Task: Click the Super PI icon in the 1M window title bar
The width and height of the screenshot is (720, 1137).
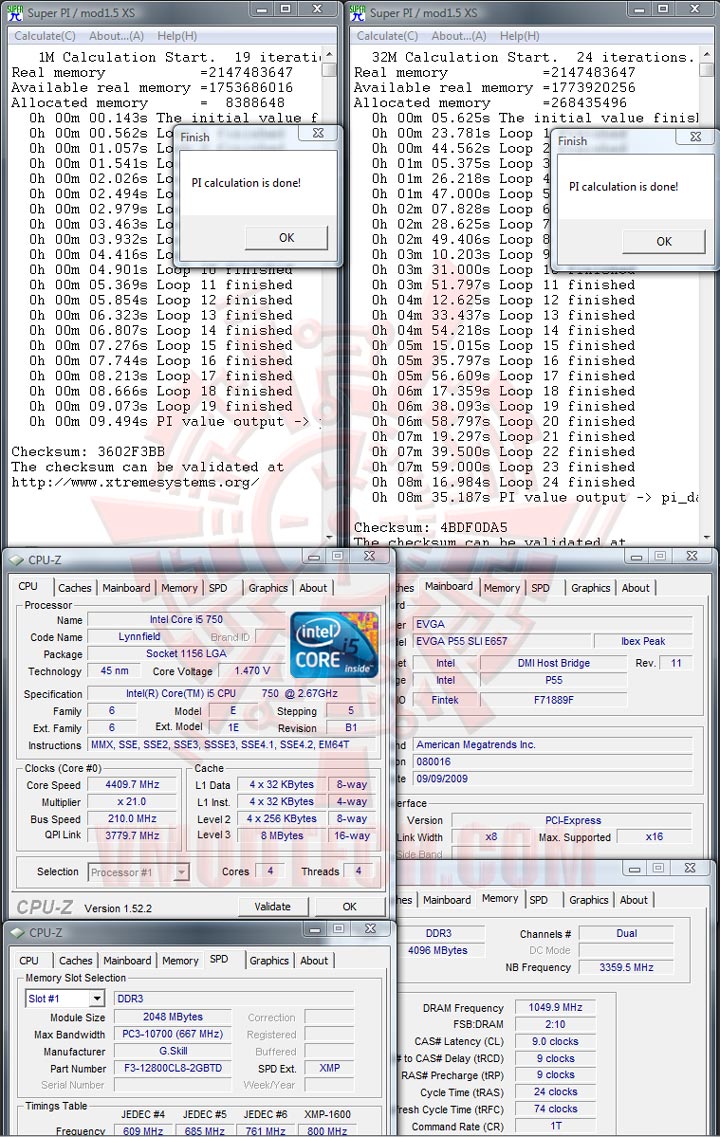Action: pyautogui.click(x=15, y=12)
